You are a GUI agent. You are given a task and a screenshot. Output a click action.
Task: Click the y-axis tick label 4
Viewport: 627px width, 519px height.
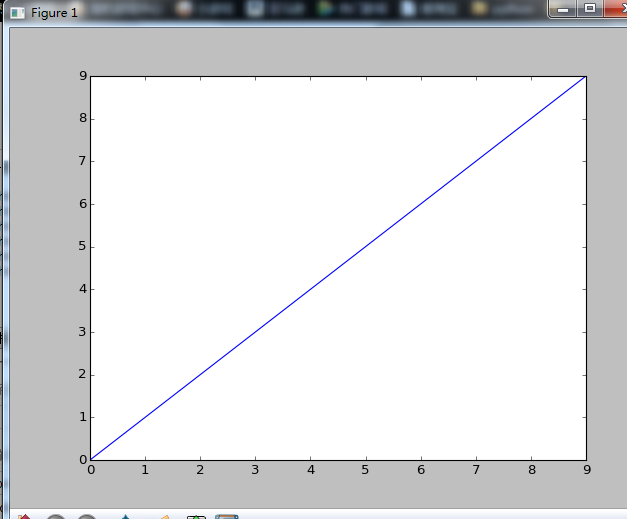point(82,289)
